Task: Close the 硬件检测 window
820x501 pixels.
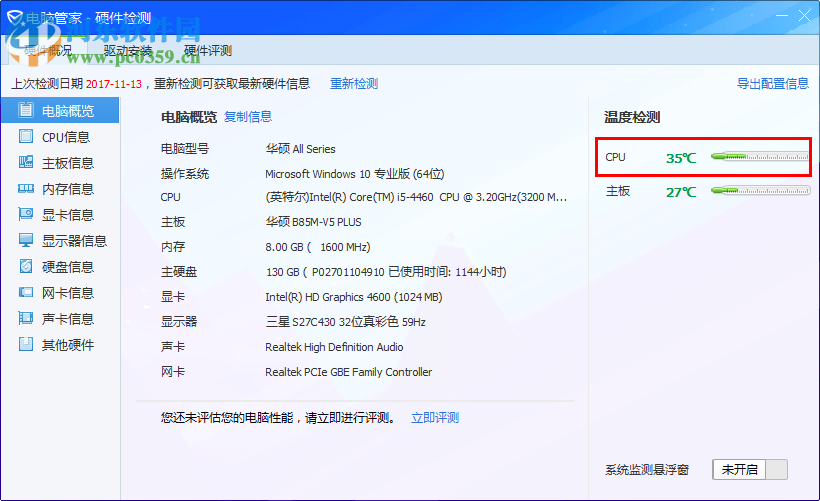Action: pos(804,16)
